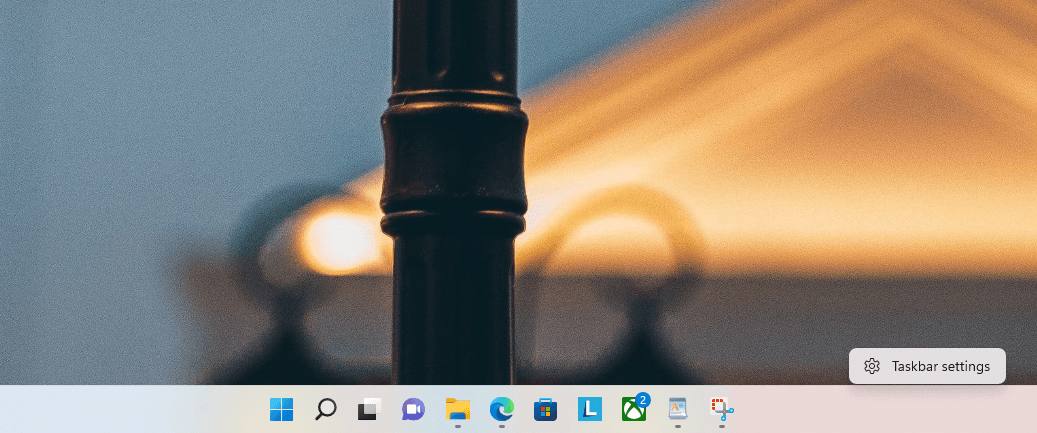Launch the Teams Chat icon
The height and width of the screenshot is (433, 1037).
(413, 409)
